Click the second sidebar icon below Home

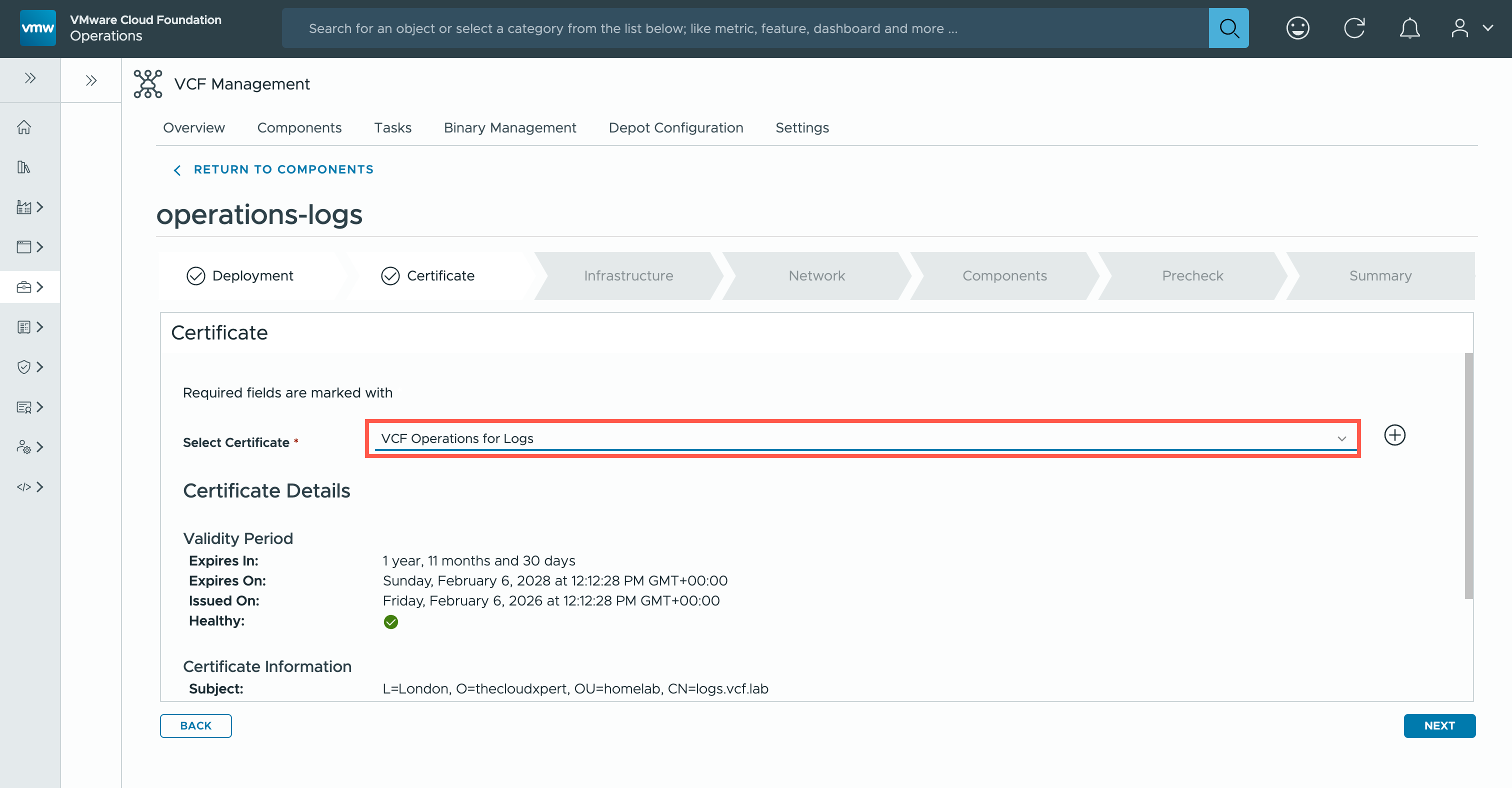(24, 167)
